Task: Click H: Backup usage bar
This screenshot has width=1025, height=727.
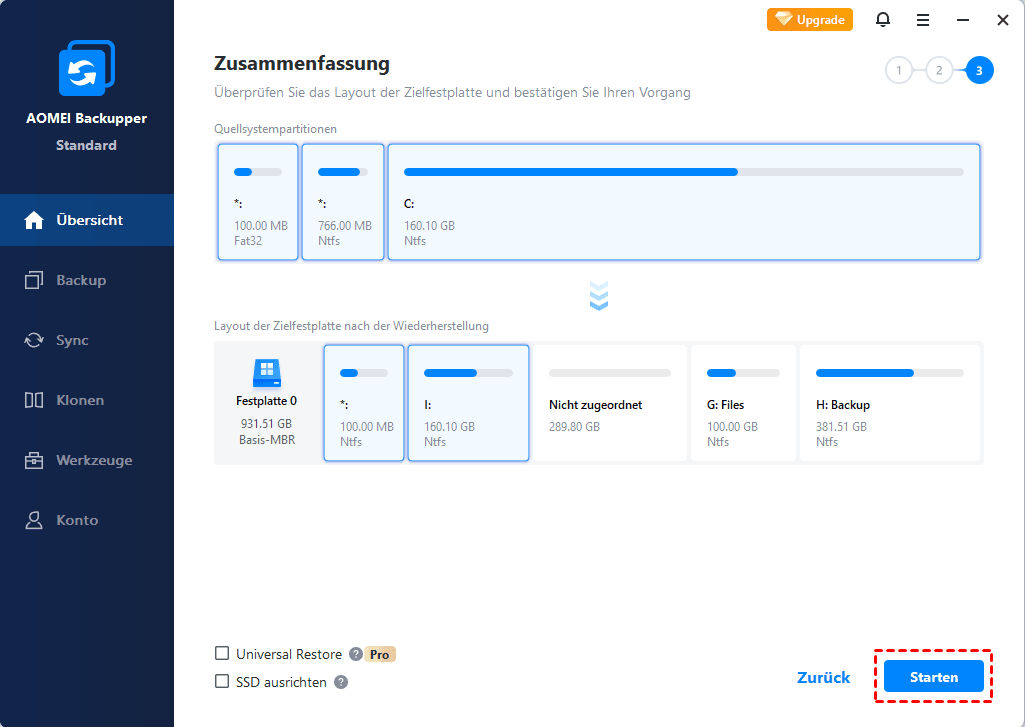Action: click(x=890, y=373)
